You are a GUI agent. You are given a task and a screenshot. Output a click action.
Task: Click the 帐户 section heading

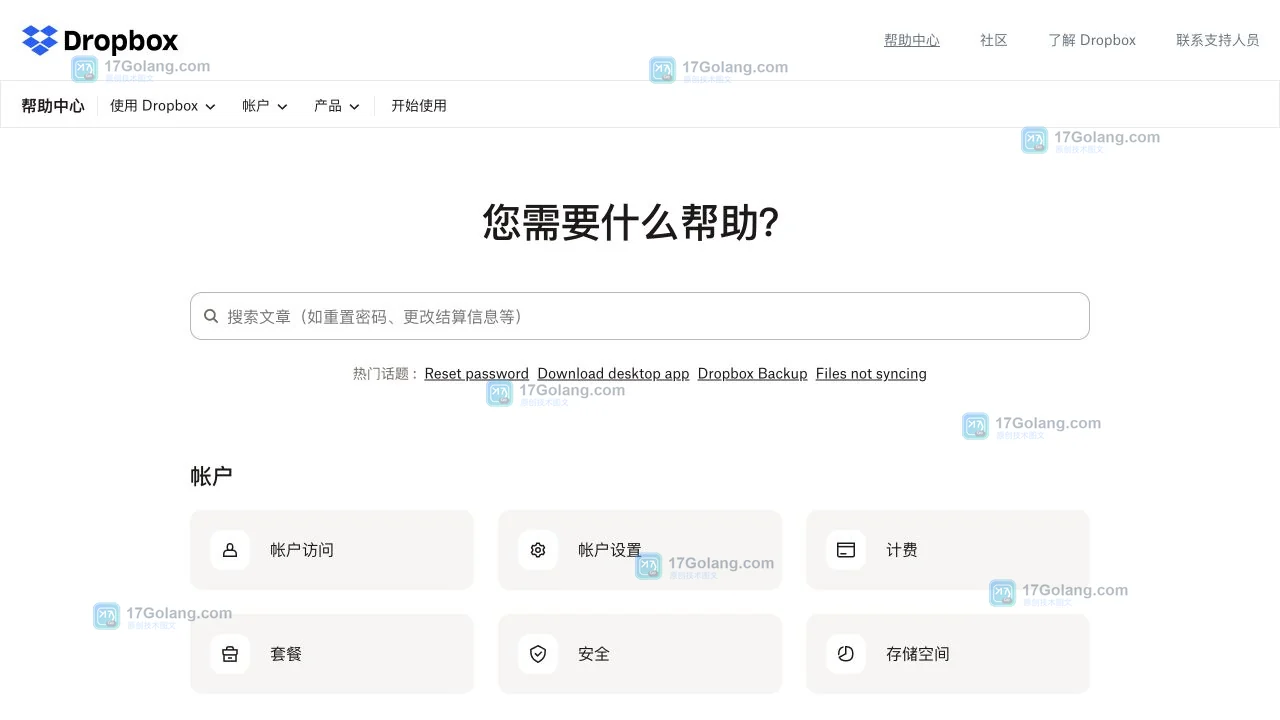[x=211, y=476]
